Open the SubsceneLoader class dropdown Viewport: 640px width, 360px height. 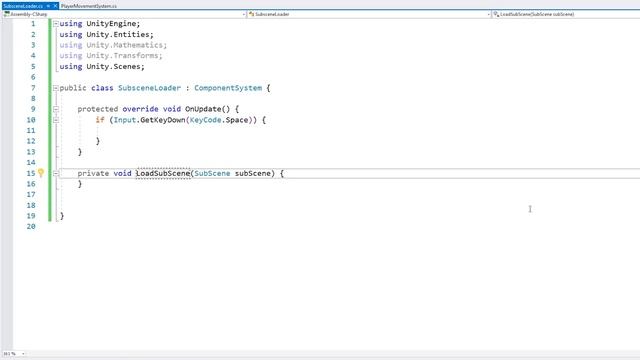(369, 14)
